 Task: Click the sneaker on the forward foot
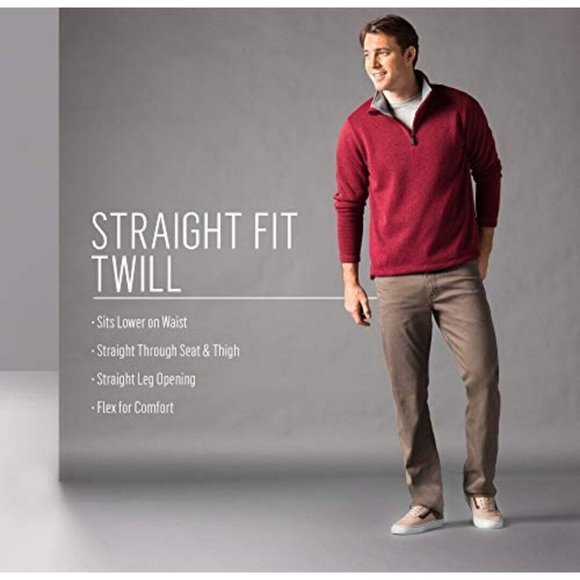pyautogui.click(x=417, y=519)
